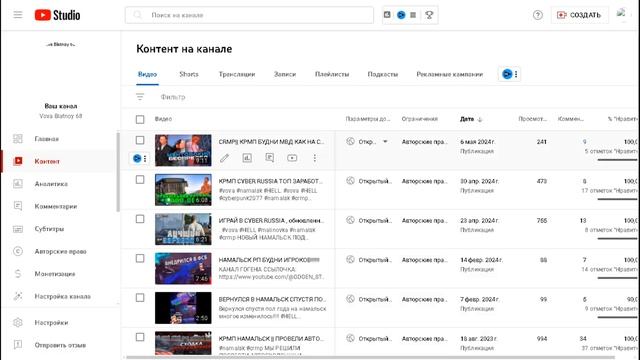Click the blue extension icon beside tabs
Image resolution: width=640 pixels, height=360 pixels.
[507, 74]
